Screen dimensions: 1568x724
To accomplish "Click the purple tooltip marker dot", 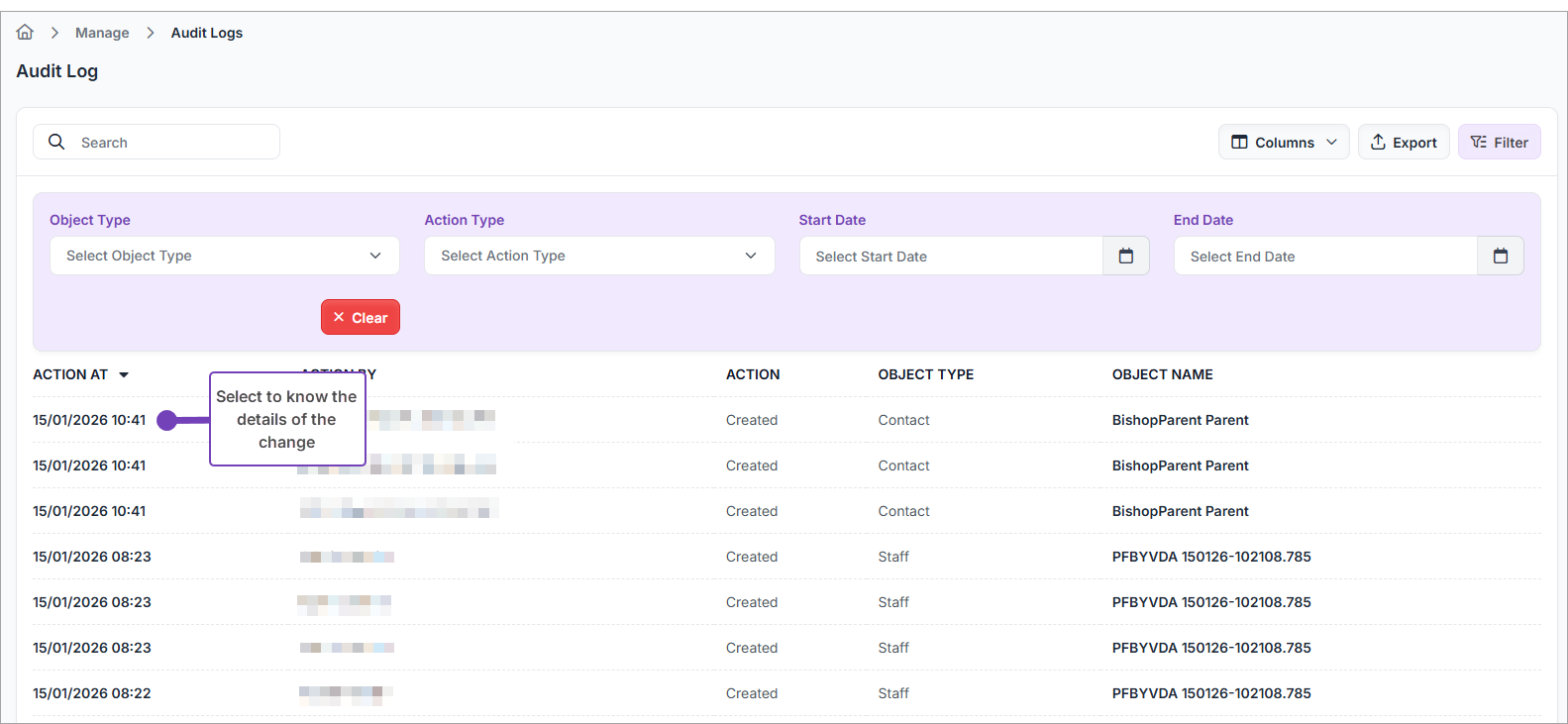I will (x=167, y=420).
